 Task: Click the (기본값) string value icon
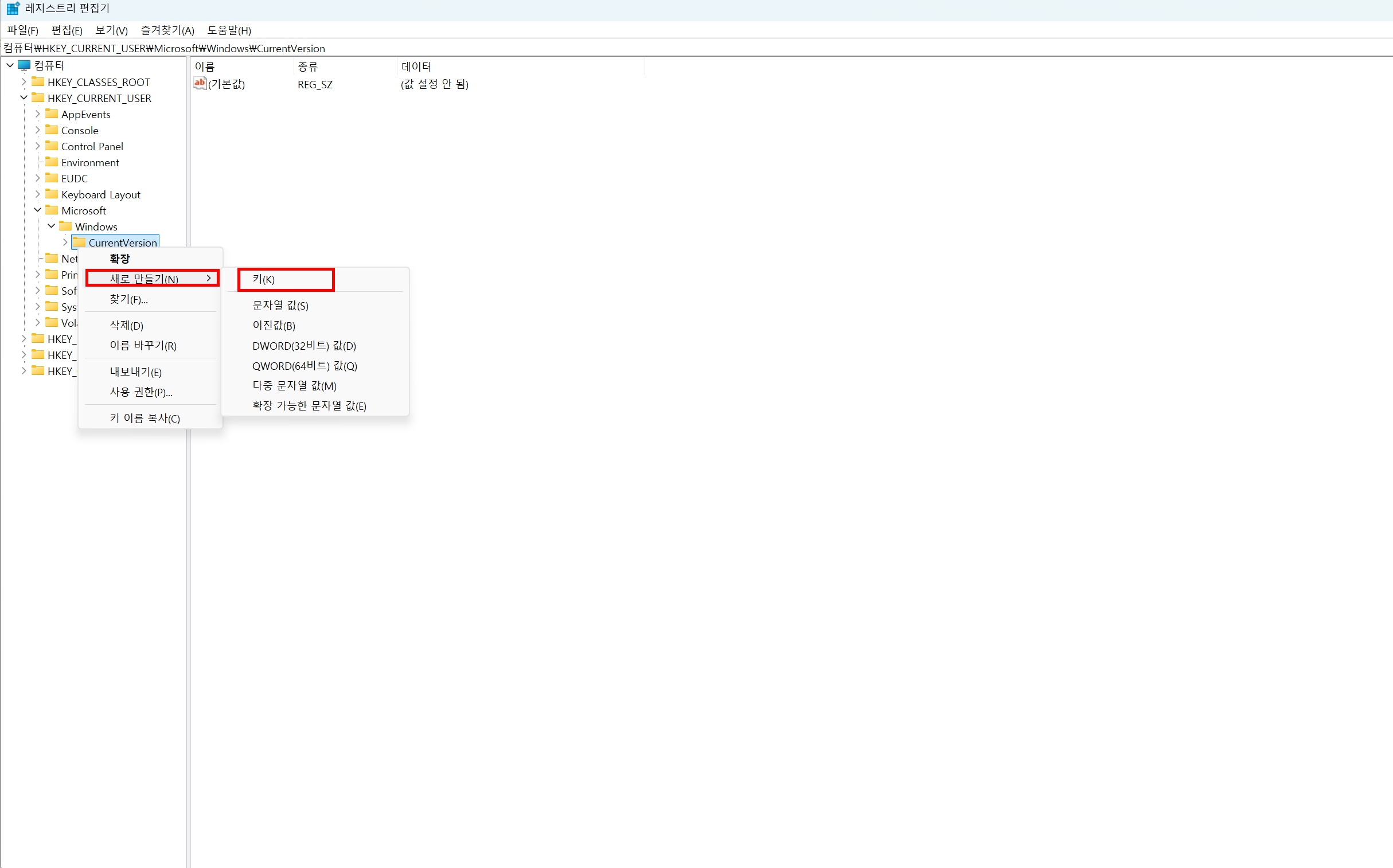[199, 84]
